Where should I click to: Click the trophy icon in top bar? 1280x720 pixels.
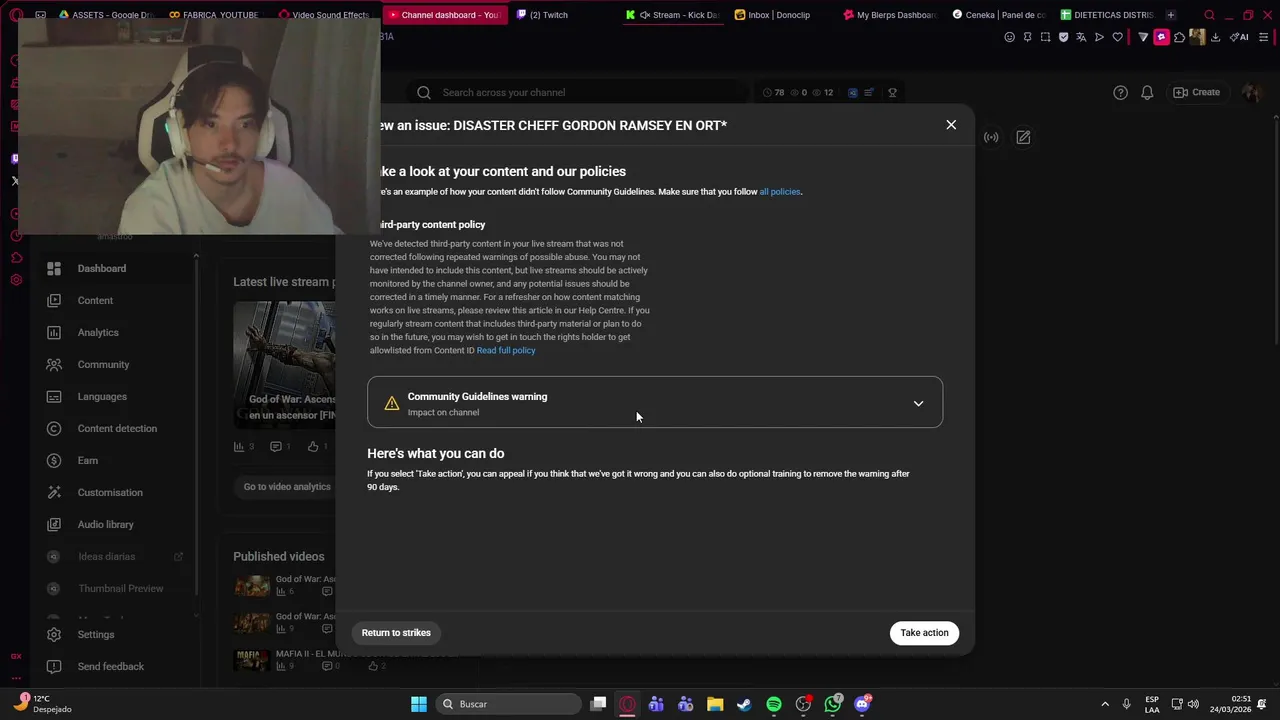pos(892,92)
